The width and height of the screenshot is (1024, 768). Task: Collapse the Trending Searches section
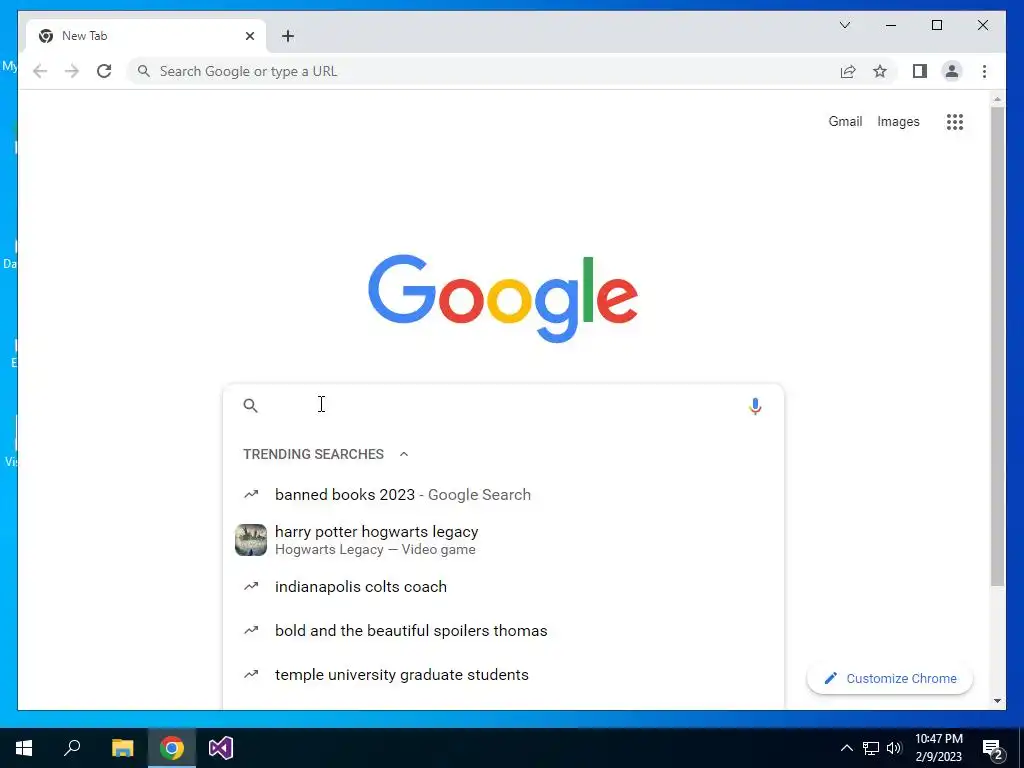click(404, 454)
